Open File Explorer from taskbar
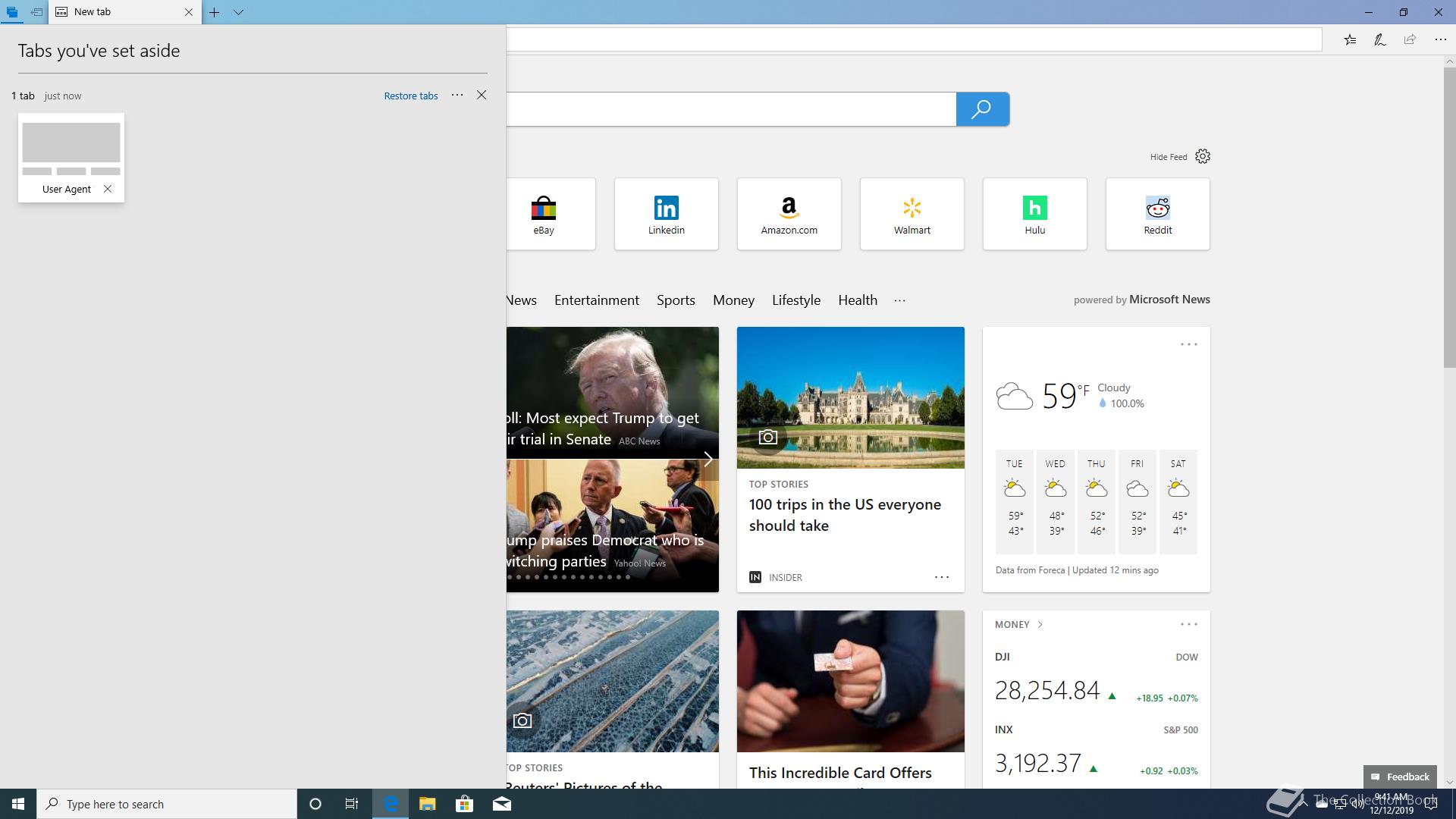The width and height of the screenshot is (1456, 819). tap(428, 804)
